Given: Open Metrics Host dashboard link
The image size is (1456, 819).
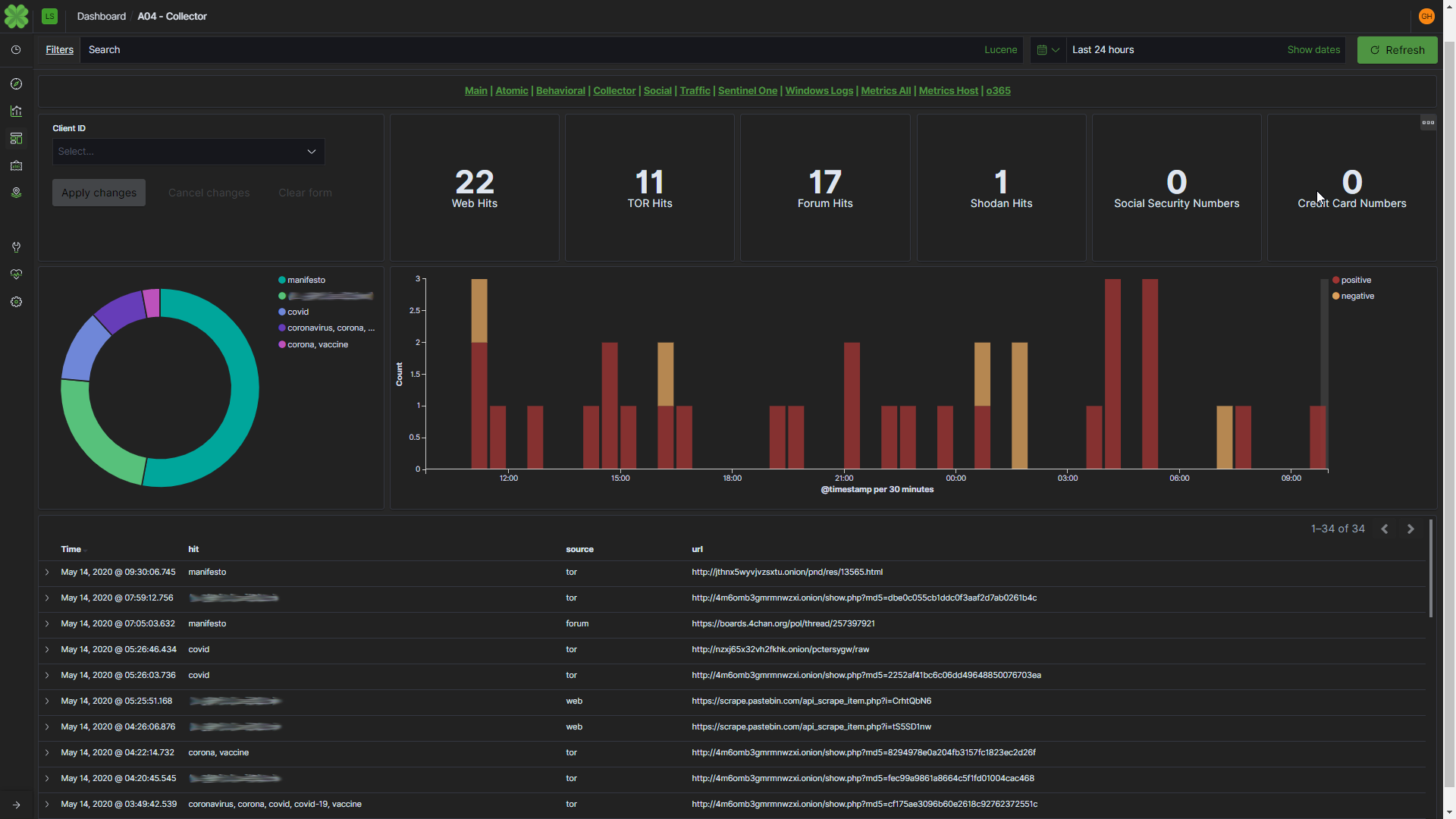Looking at the screenshot, I should pos(949,91).
